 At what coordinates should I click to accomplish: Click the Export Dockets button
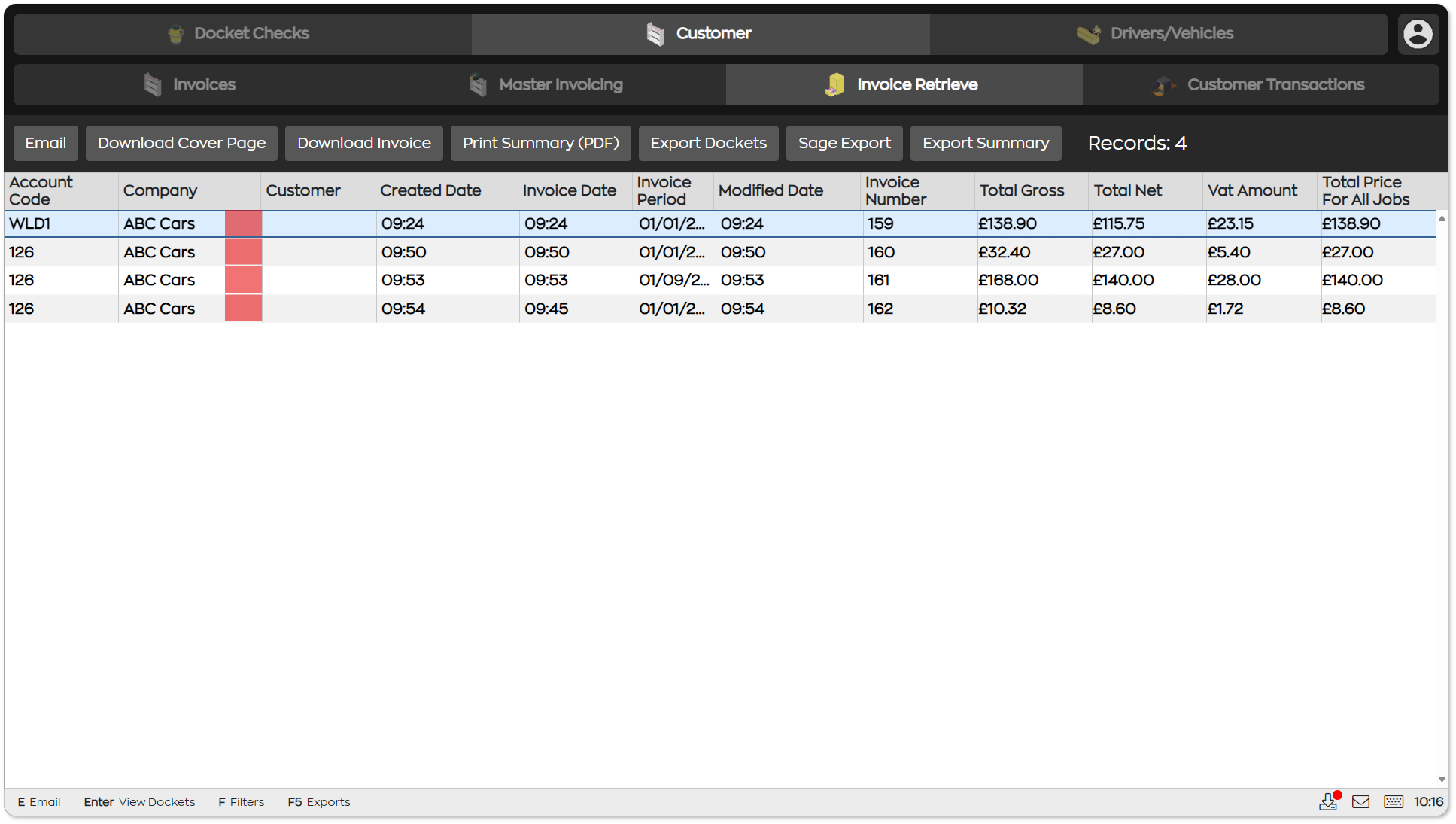tap(709, 143)
